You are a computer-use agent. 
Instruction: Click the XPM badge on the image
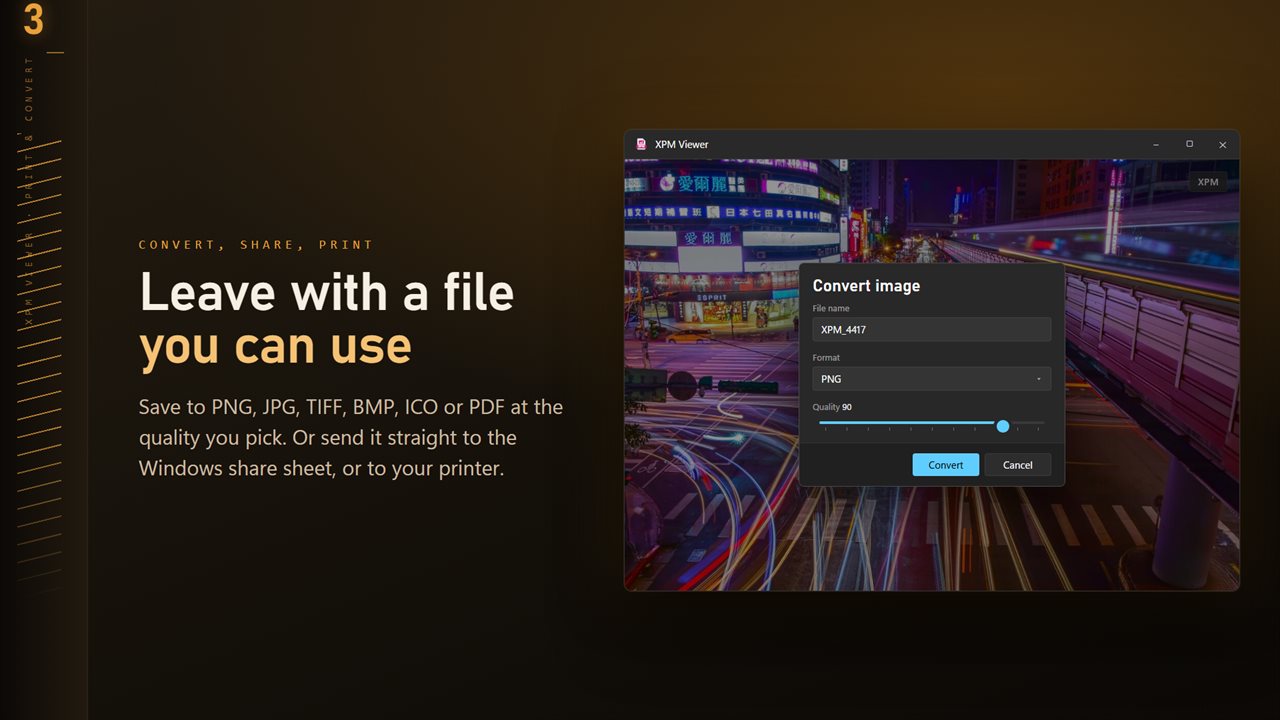(1208, 182)
